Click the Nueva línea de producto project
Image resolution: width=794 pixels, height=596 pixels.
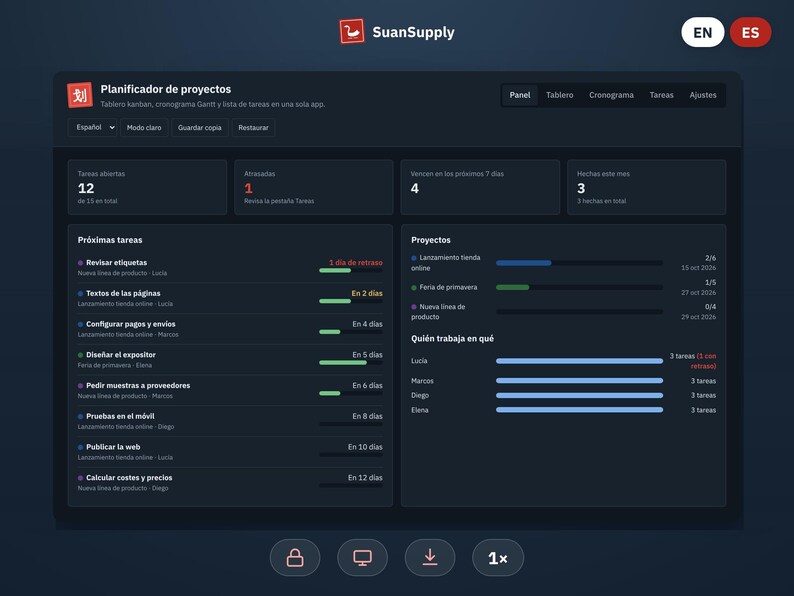564,311
